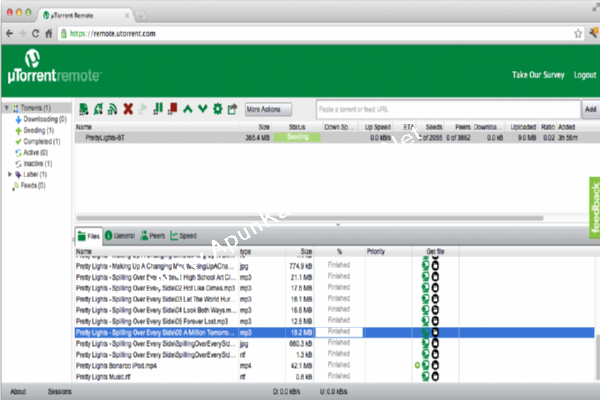Sort torrents by Status column header
This screenshot has width=600, height=400.
pyautogui.click(x=297, y=127)
